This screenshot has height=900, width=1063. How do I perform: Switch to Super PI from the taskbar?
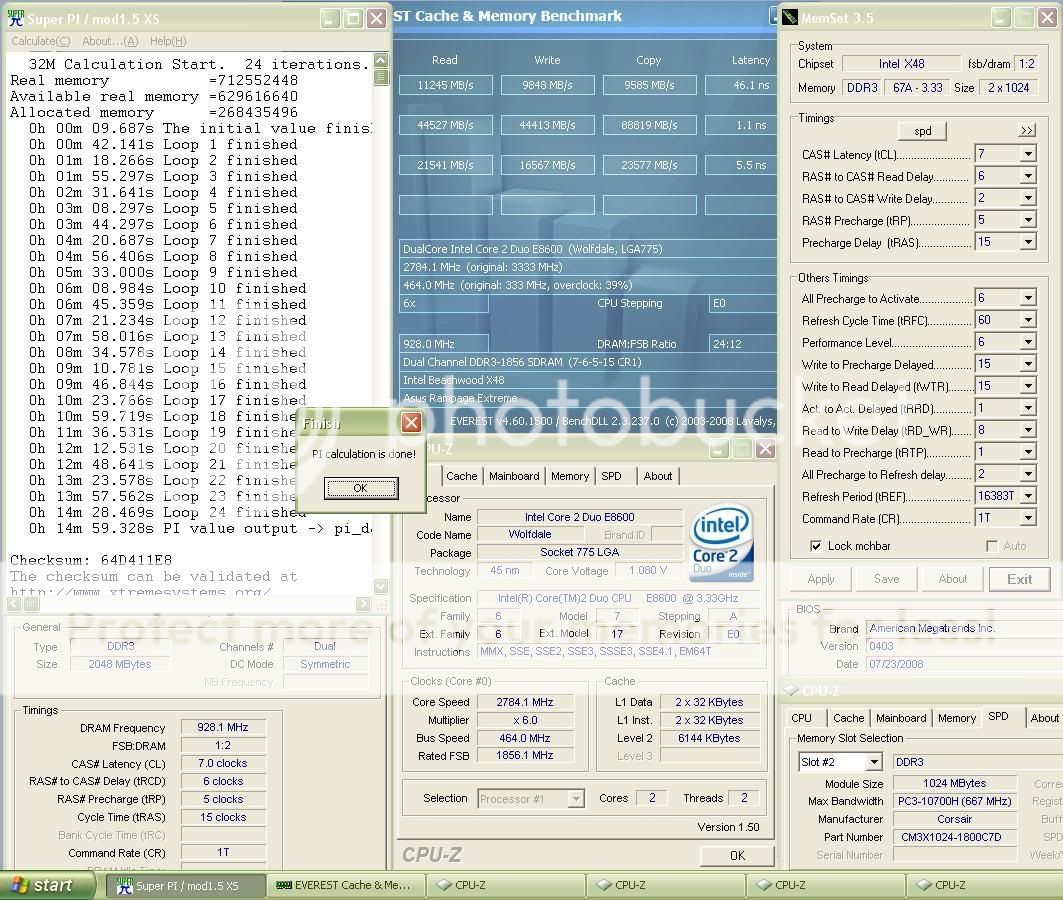click(x=184, y=885)
